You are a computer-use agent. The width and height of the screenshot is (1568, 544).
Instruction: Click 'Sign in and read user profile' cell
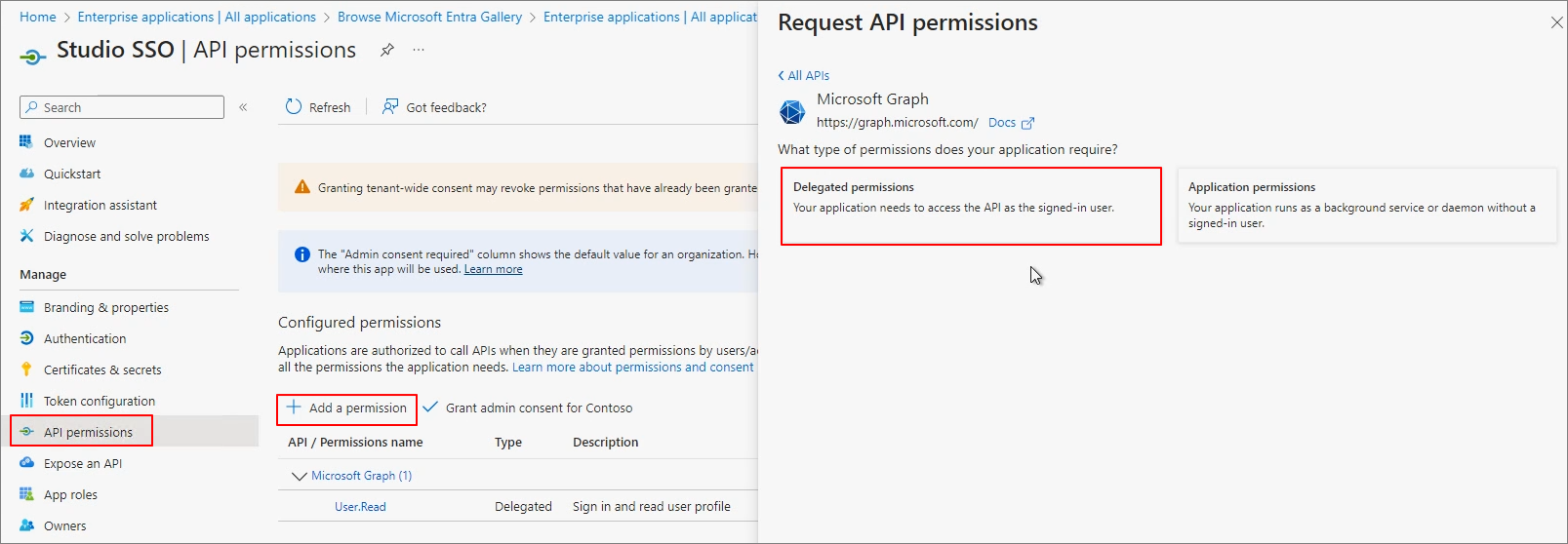(x=651, y=506)
